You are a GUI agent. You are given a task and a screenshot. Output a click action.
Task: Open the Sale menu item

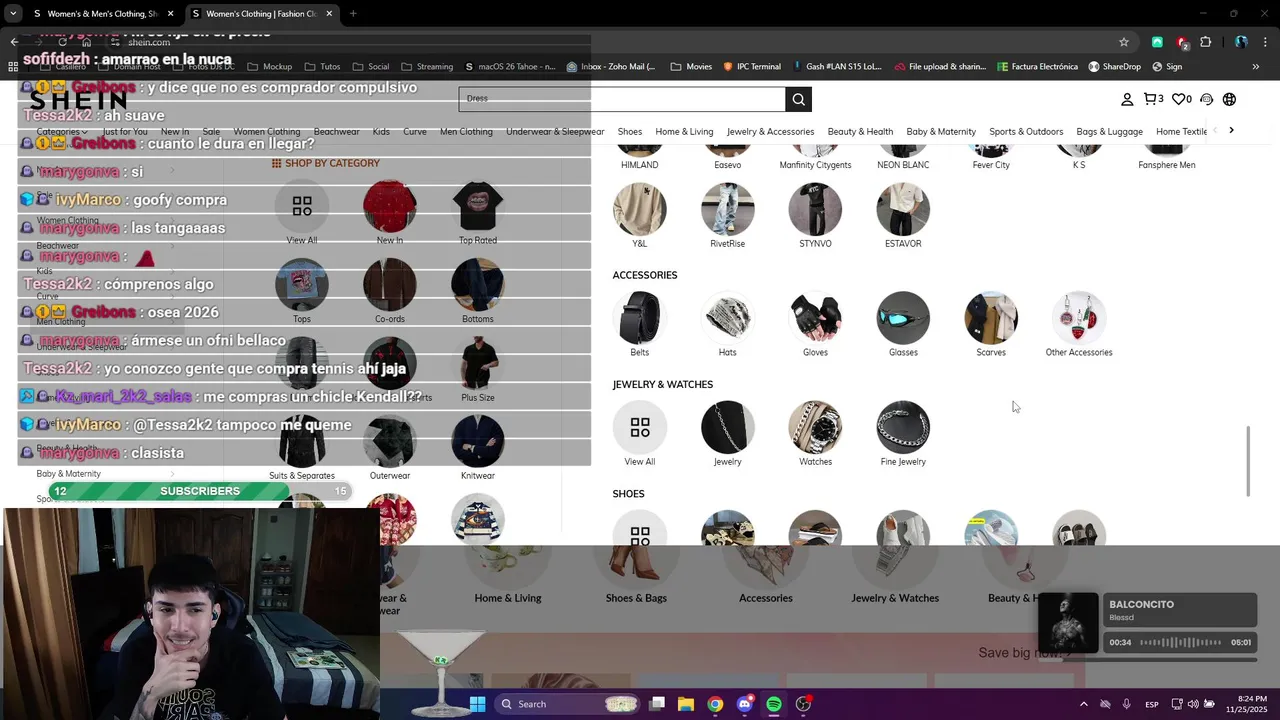[x=211, y=131]
